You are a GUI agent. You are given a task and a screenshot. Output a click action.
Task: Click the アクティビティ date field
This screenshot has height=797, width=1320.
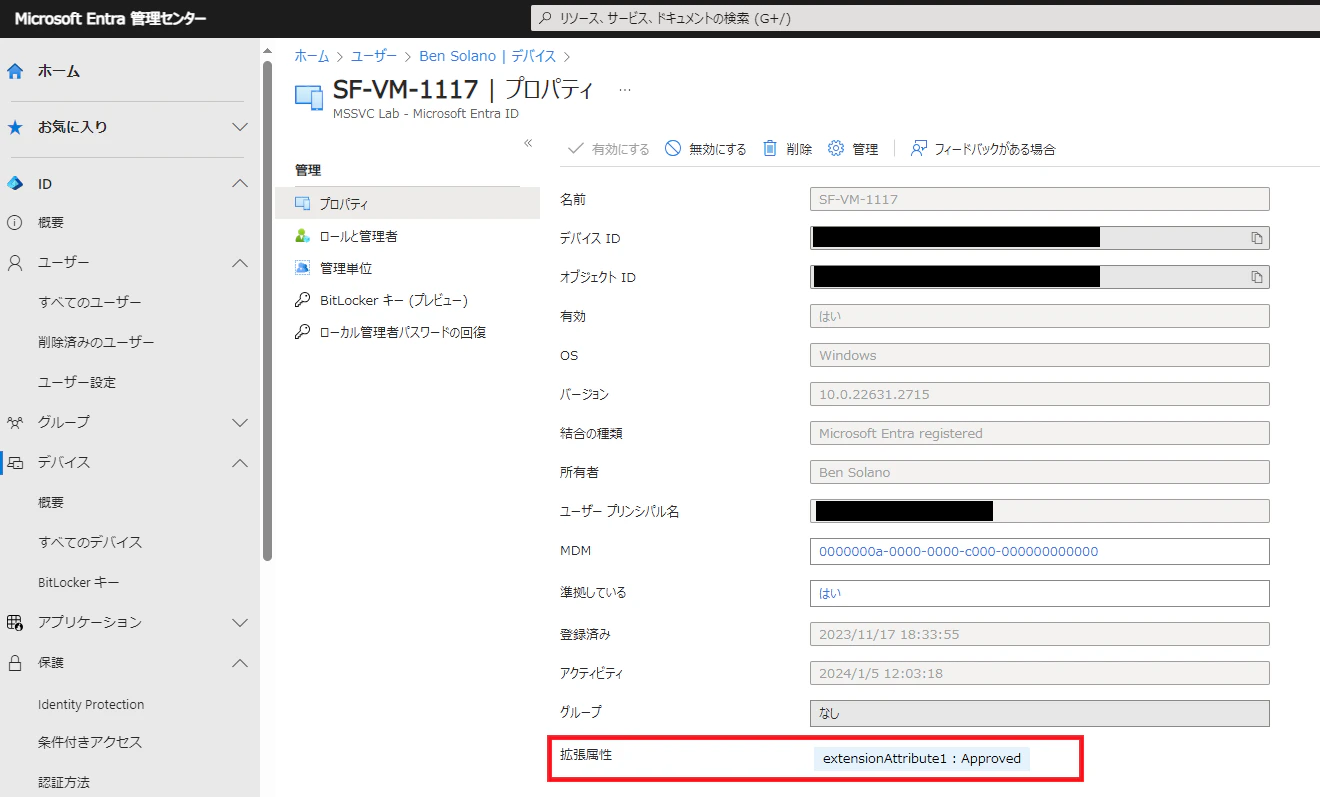[1039, 673]
